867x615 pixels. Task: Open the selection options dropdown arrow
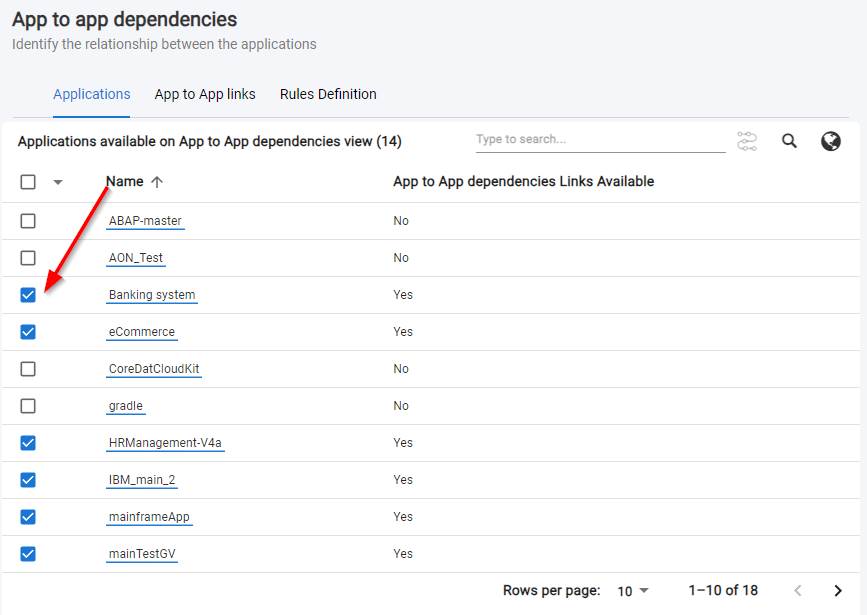58,182
